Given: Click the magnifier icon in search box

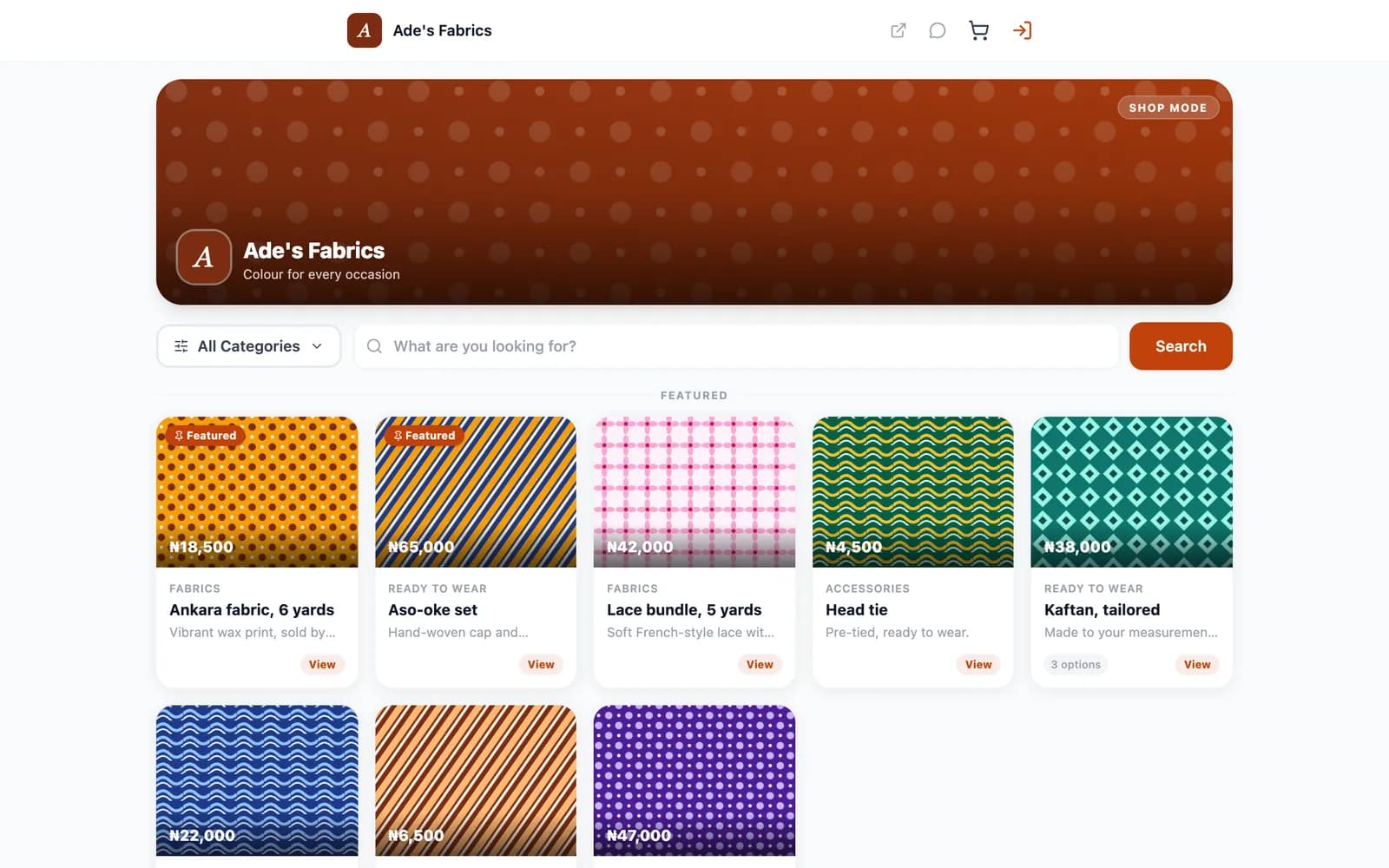Looking at the screenshot, I should [374, 346].
